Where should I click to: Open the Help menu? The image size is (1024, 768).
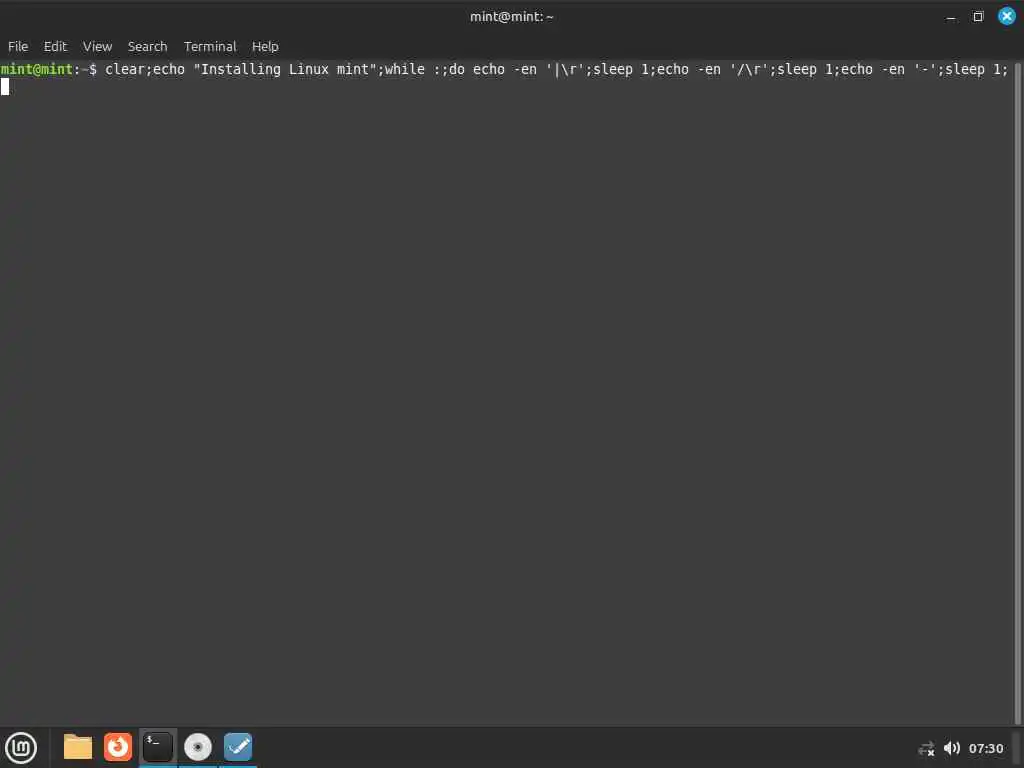click(x=265, y=46)
